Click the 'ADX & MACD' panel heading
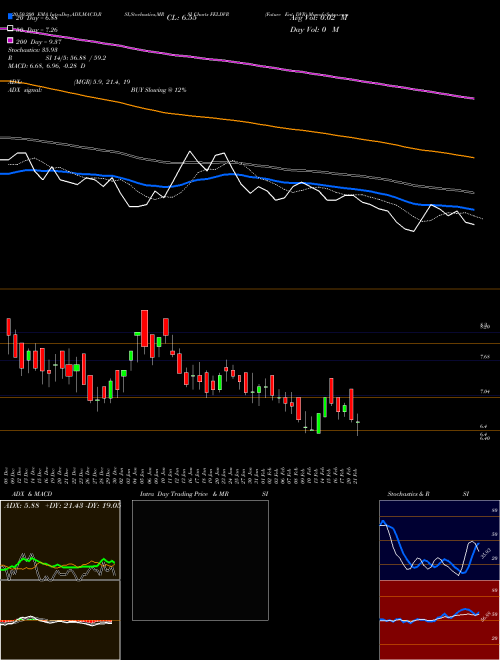 tap(32, 494)
